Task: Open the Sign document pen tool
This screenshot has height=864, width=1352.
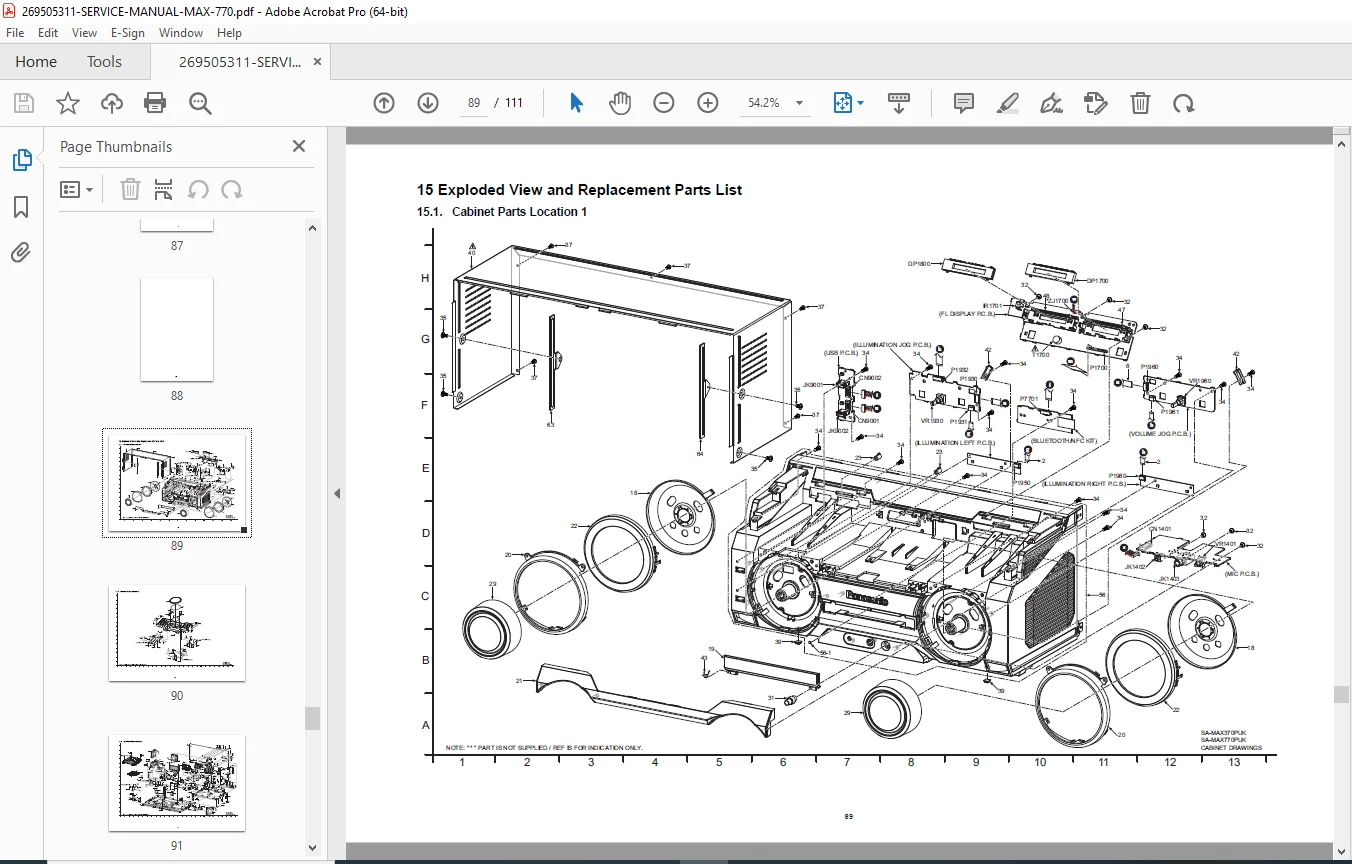Action: coord(1051,103)
